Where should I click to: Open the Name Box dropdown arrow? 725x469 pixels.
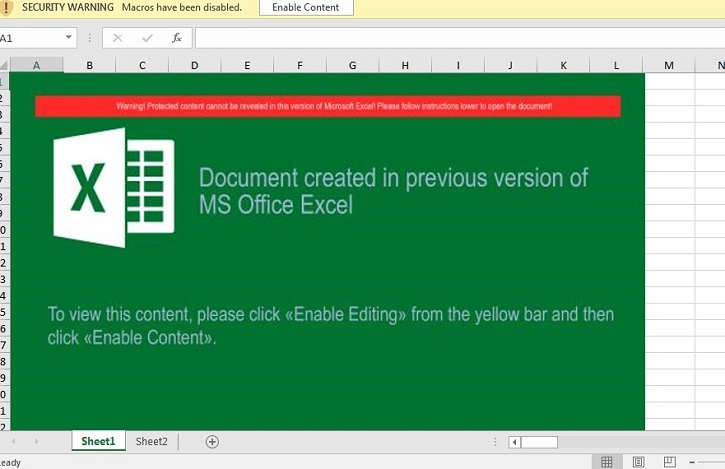(x=69, y=38)
